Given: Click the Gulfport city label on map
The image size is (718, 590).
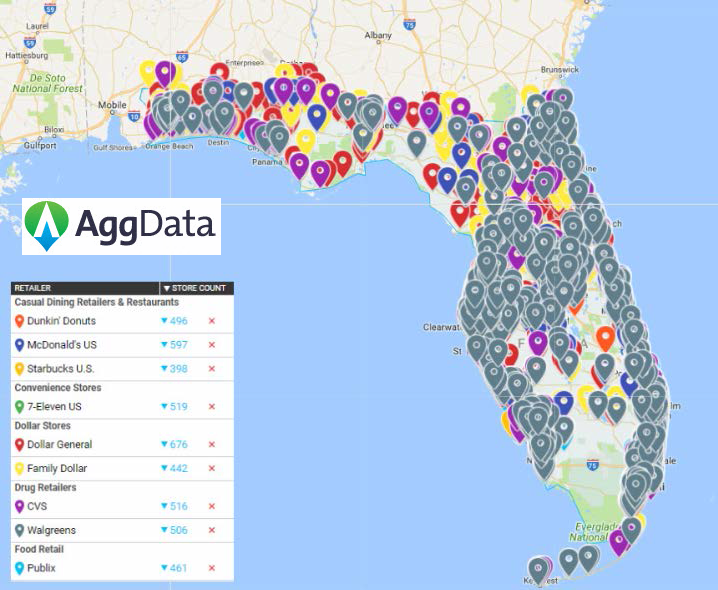Looking at the screenshot, I should point(40,146).
